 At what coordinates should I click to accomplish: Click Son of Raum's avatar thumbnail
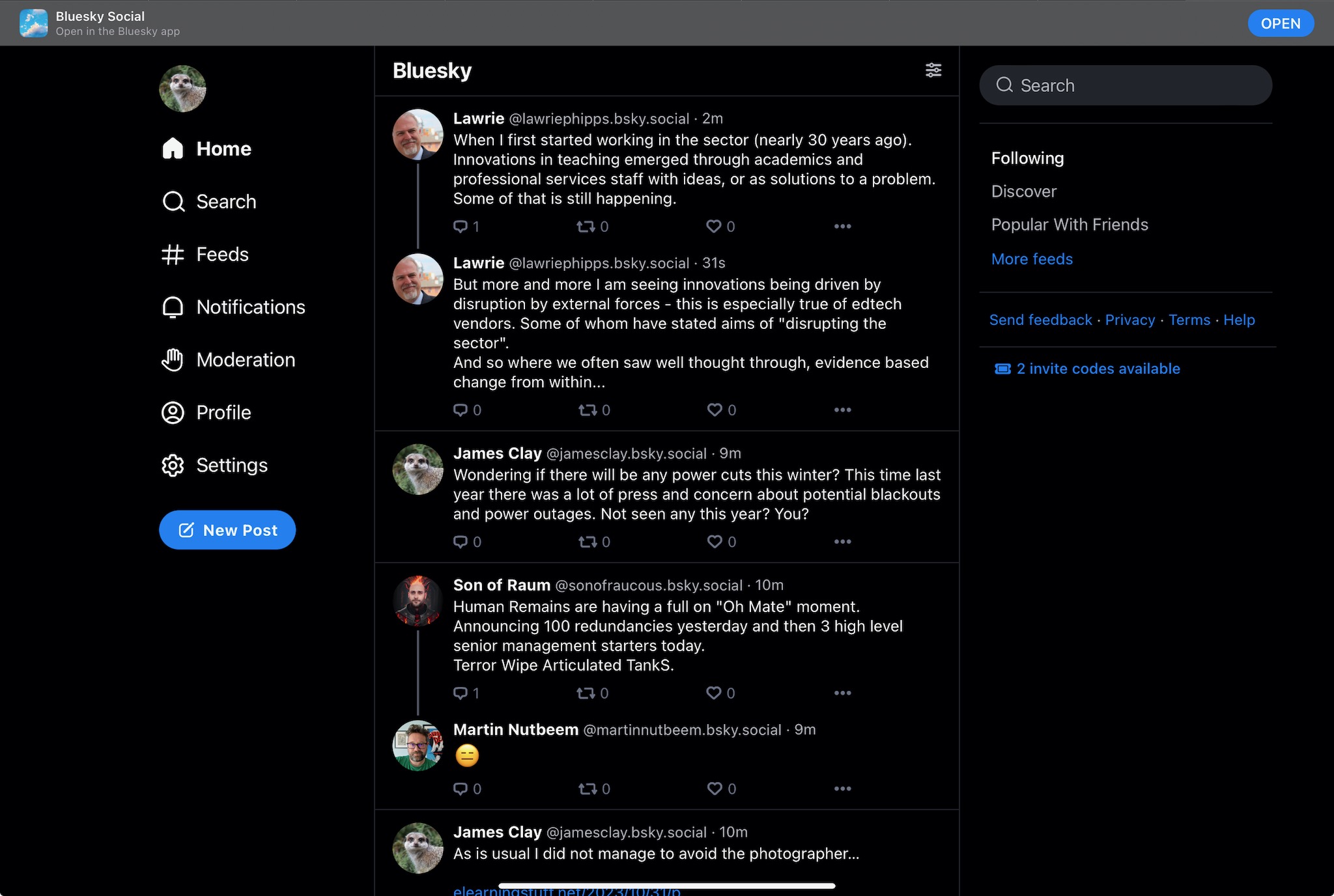pyautogui.click(x=418, y=600)
